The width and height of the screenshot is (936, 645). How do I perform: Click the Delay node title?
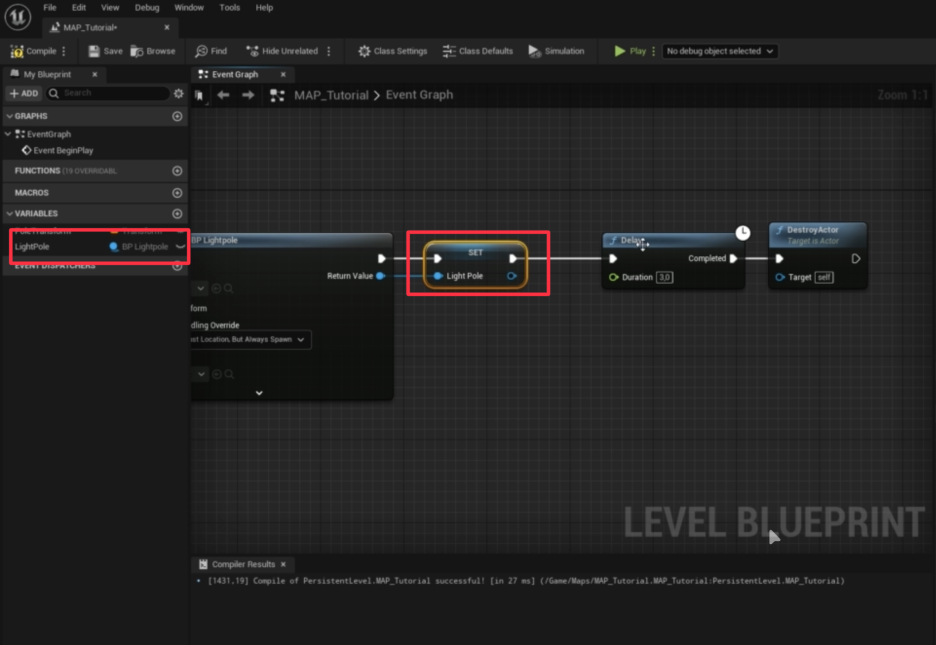click(x=632, y=240)
